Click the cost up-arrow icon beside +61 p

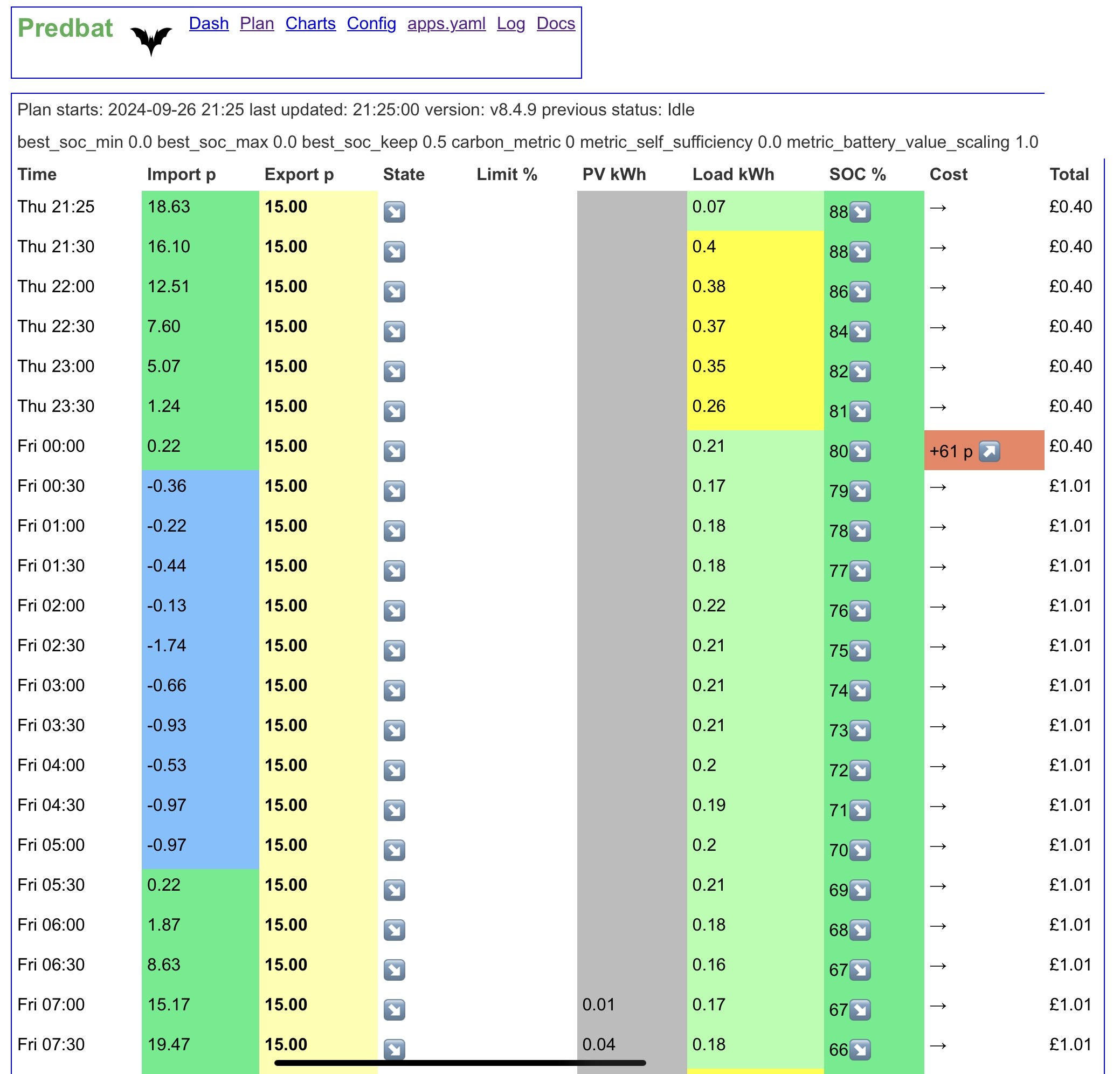tap(989, 452)
